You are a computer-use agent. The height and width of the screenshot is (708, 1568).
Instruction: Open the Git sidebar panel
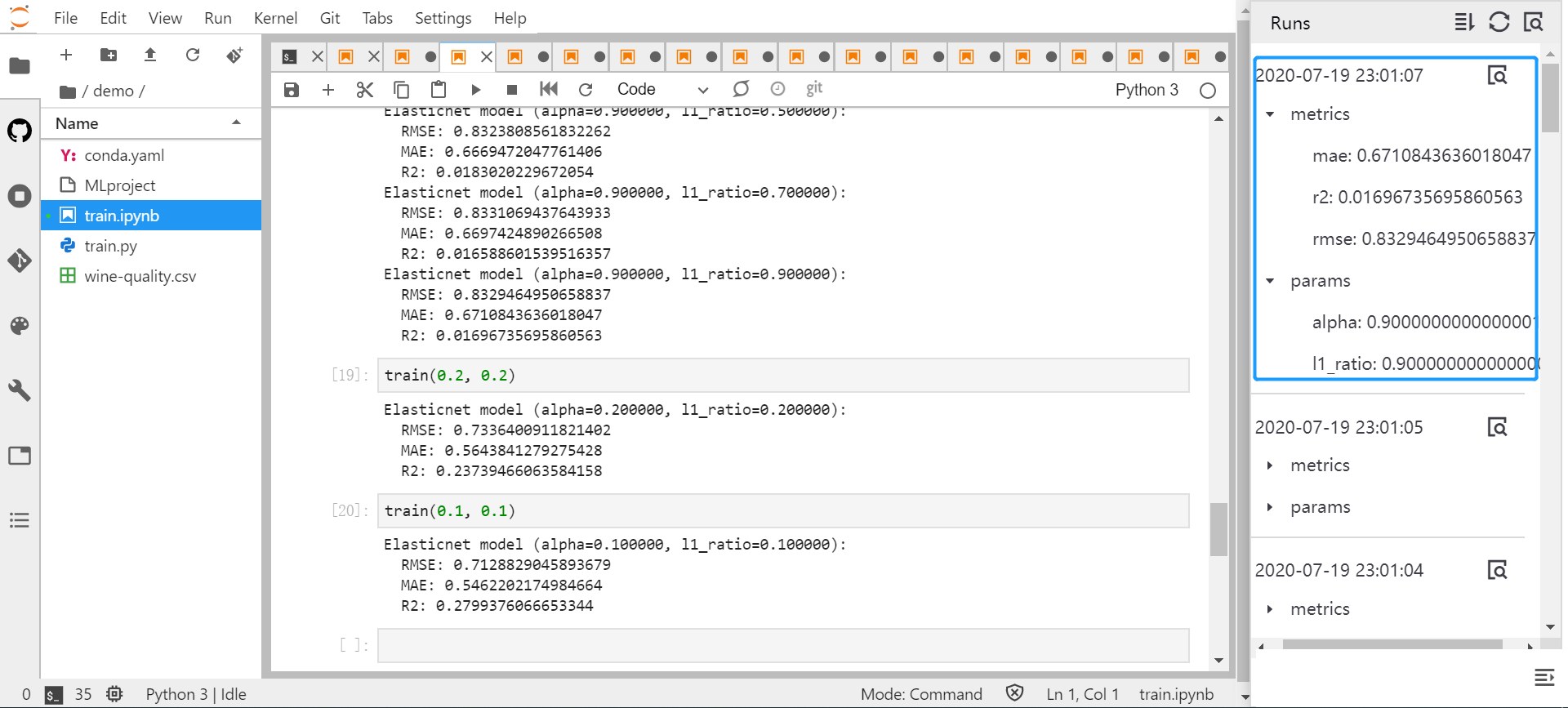click(20, 260)
